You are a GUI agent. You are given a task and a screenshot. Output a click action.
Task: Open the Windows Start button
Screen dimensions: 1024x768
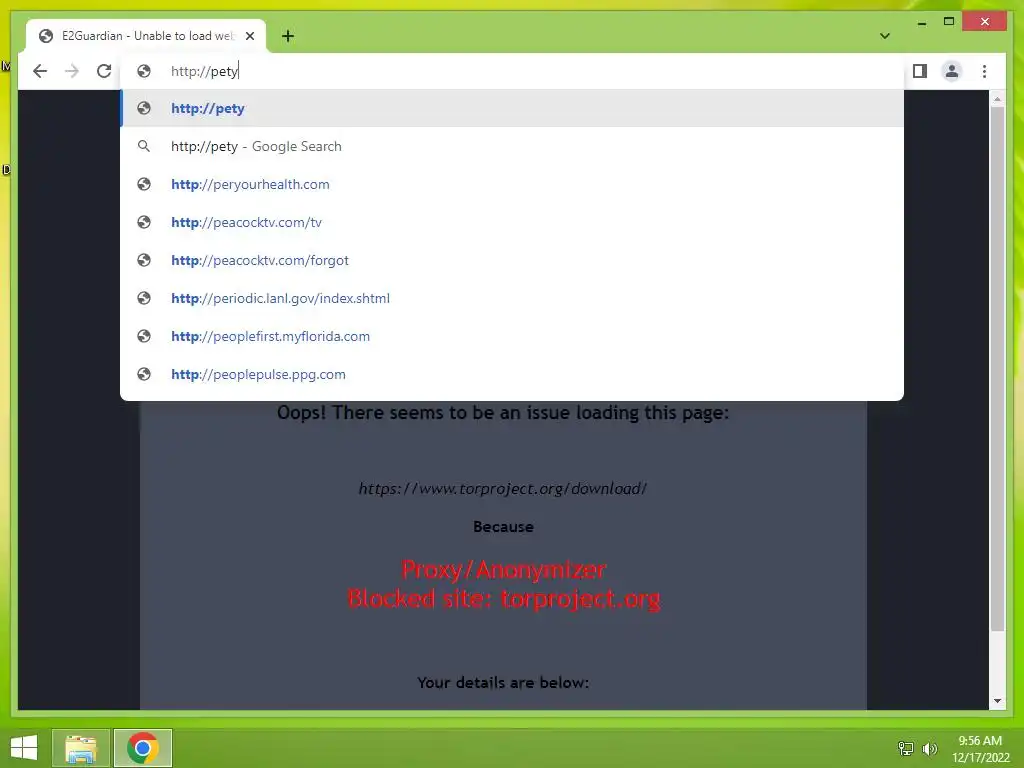(24, 748)
